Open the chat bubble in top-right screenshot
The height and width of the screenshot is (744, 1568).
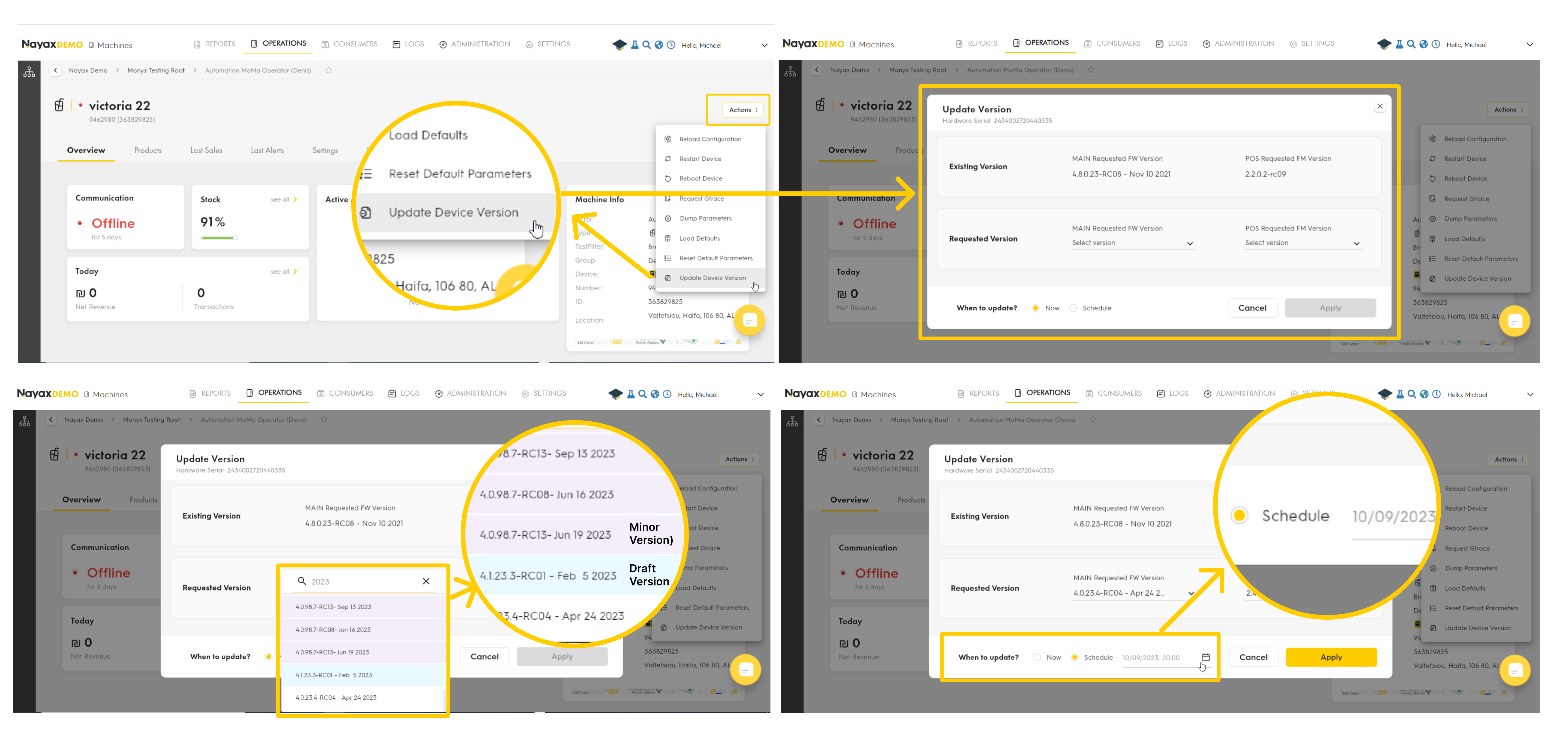(1515, 321)
